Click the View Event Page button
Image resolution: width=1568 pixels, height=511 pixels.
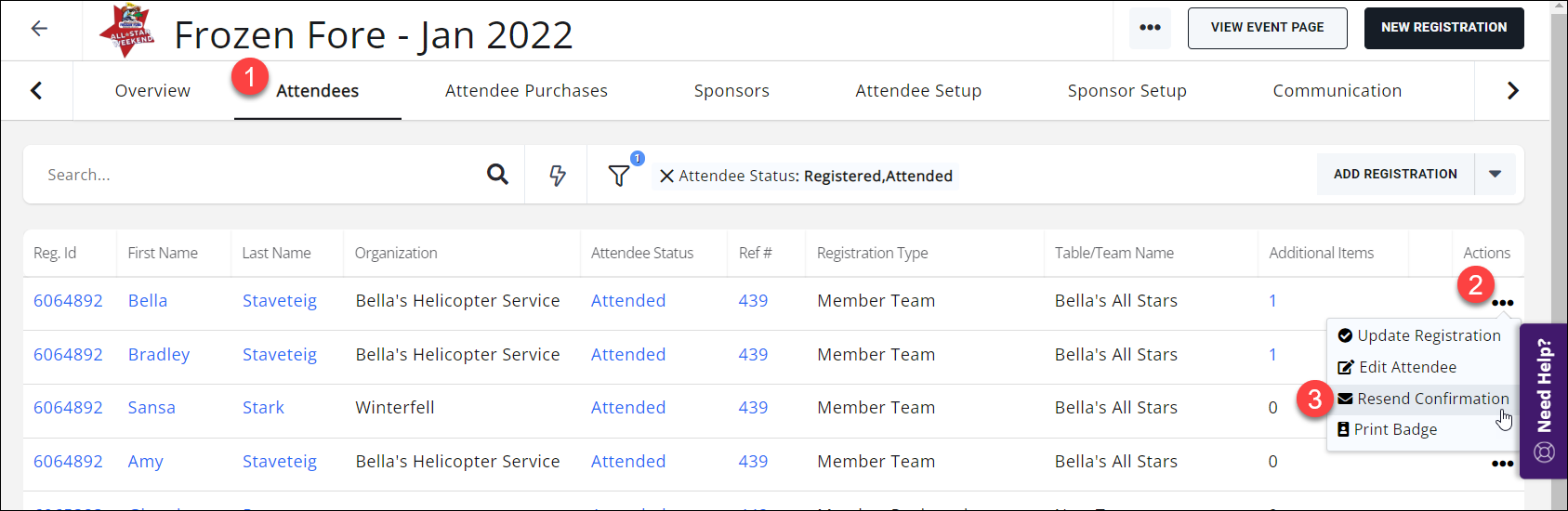pos(1267,28)
